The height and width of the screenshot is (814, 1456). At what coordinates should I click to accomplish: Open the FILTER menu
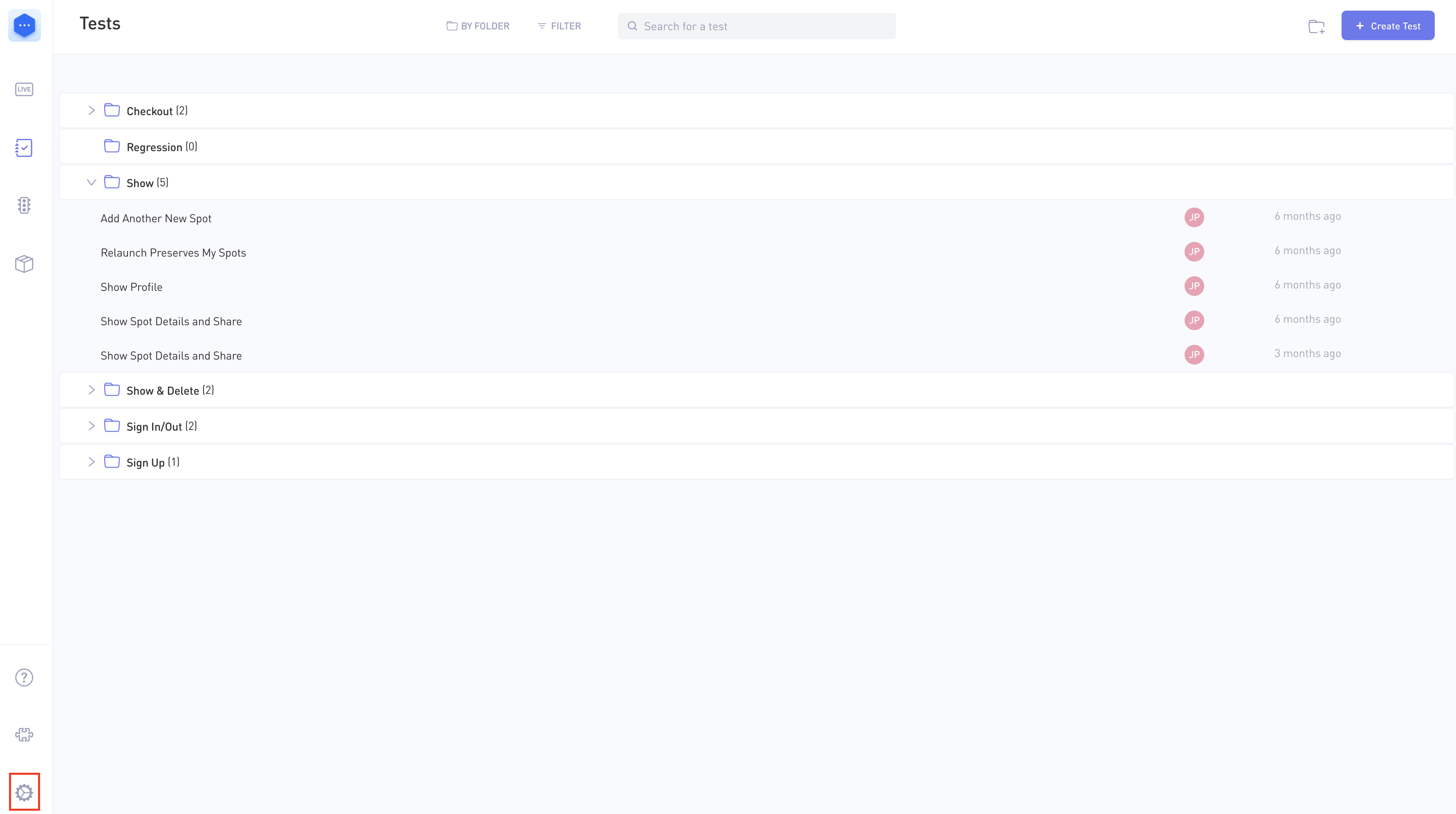coord(559,26)
